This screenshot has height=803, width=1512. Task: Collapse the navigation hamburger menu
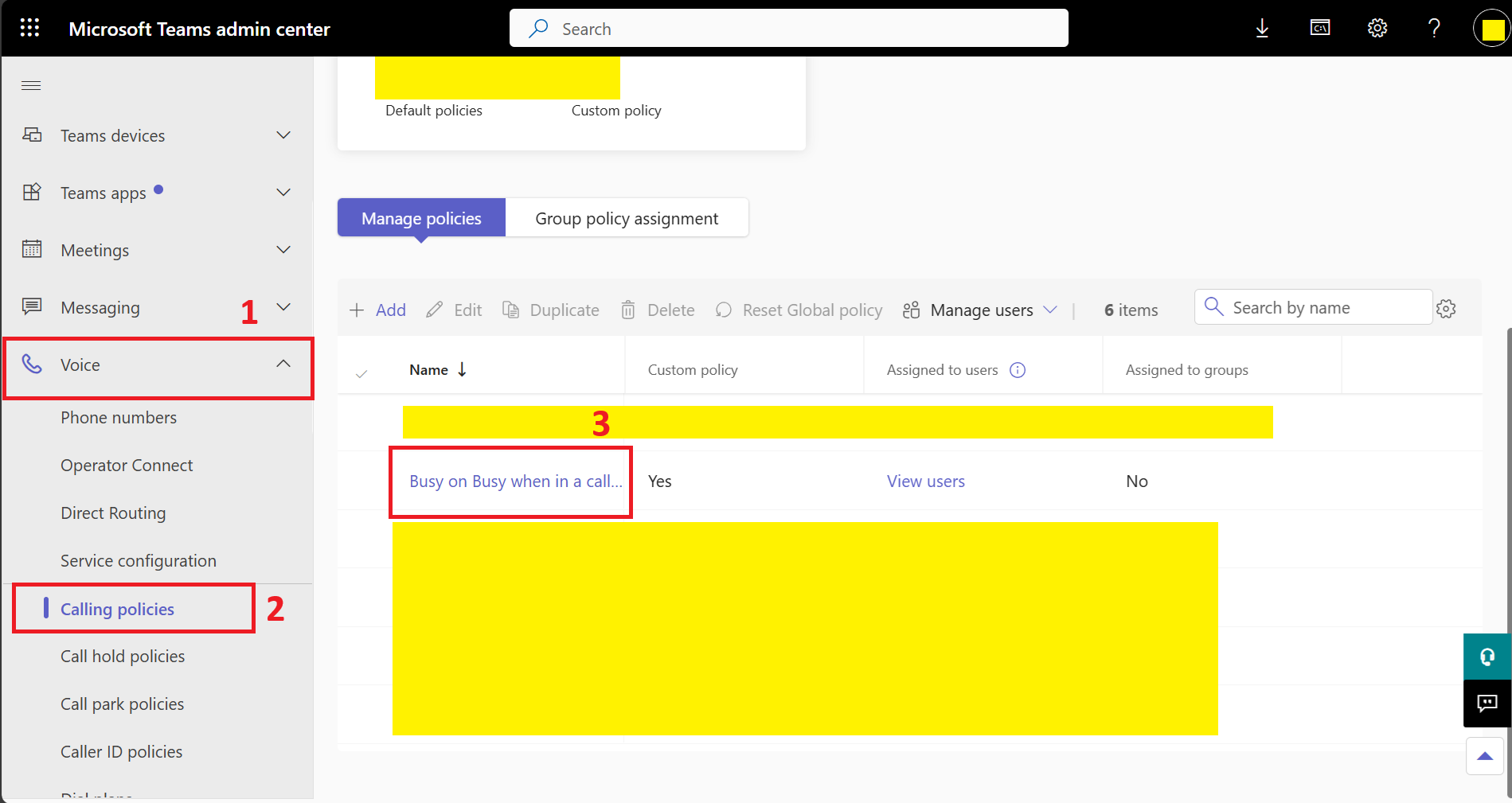point(31,85)
